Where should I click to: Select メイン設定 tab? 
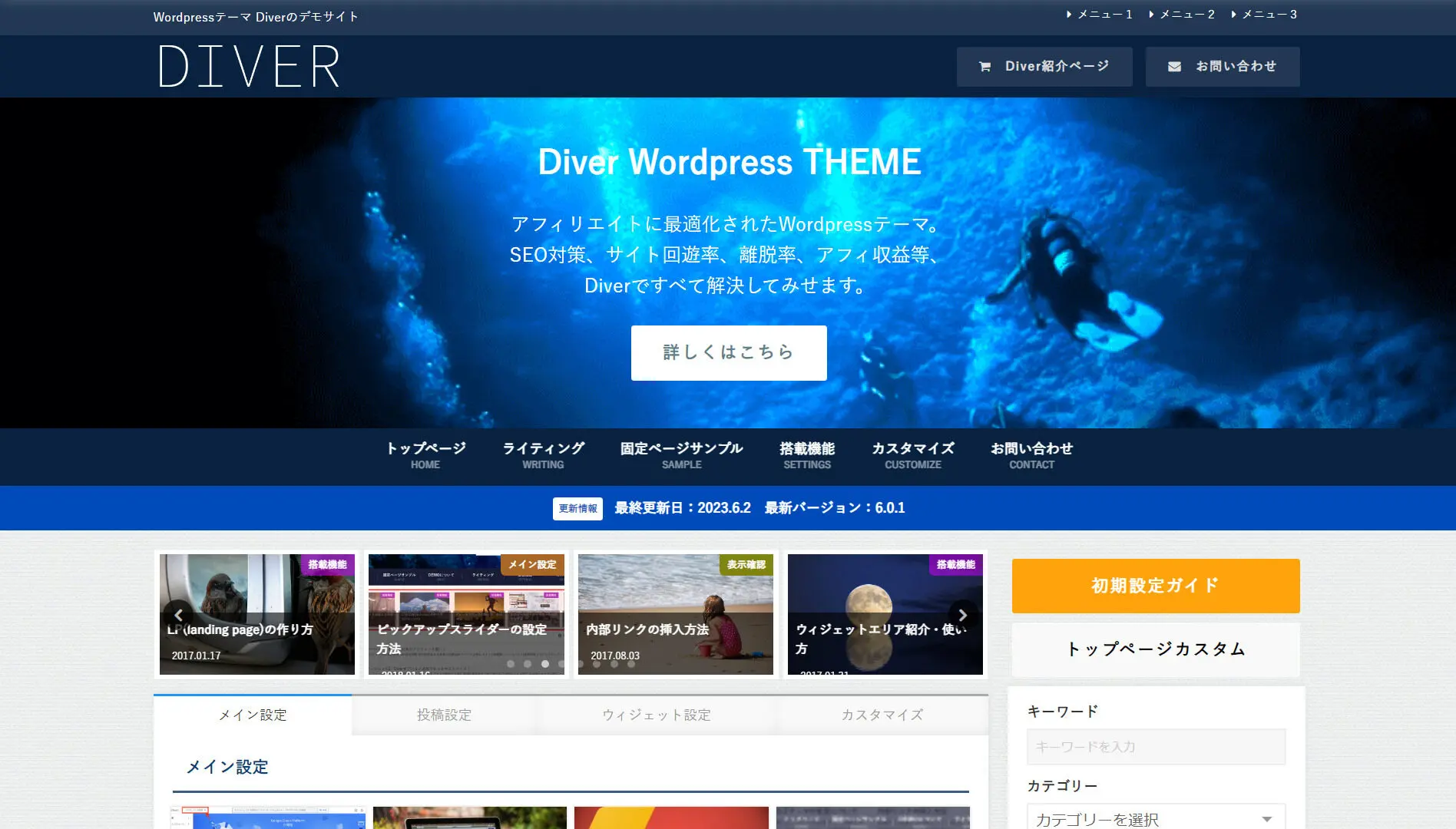click(253, 715)
